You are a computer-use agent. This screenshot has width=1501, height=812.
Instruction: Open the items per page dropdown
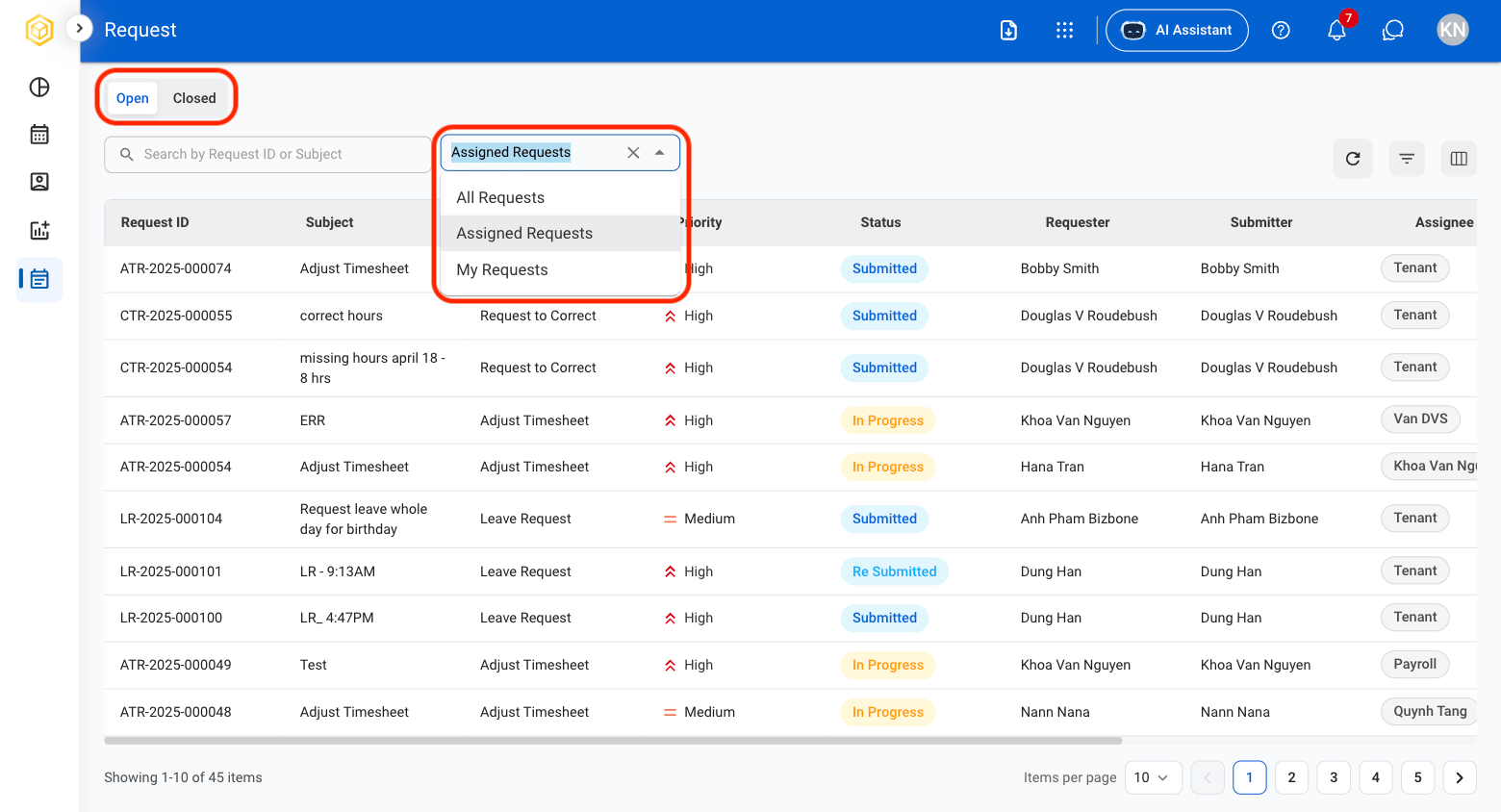coord(1153,777)
